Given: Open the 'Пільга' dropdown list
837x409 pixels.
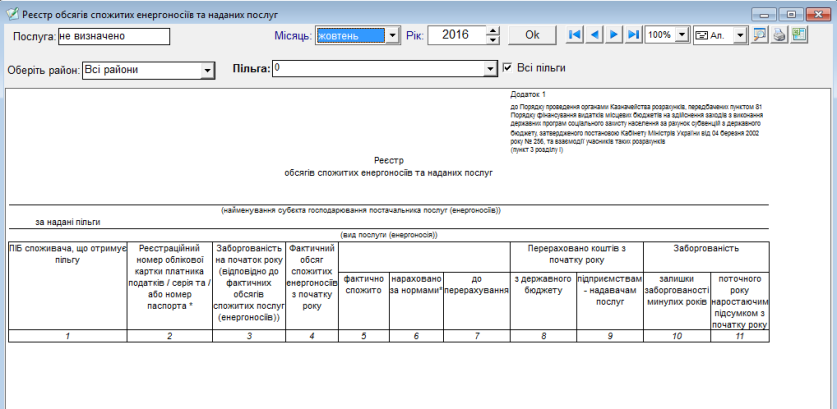Looking at the screenshot, I should click(x=490, y=69).
